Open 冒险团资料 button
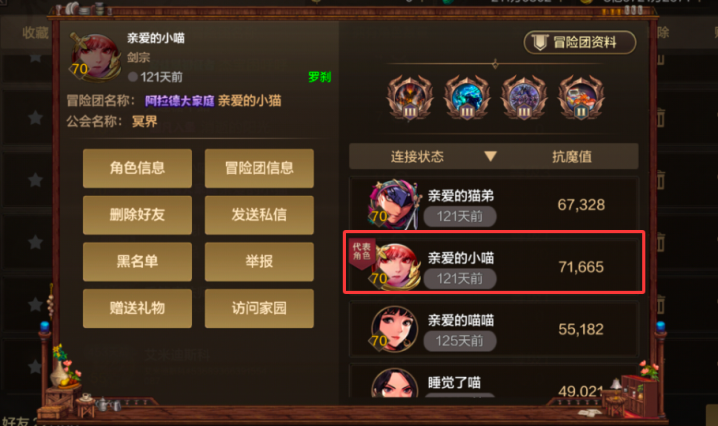This screenshot has height=426, width=718. point(580,43)
